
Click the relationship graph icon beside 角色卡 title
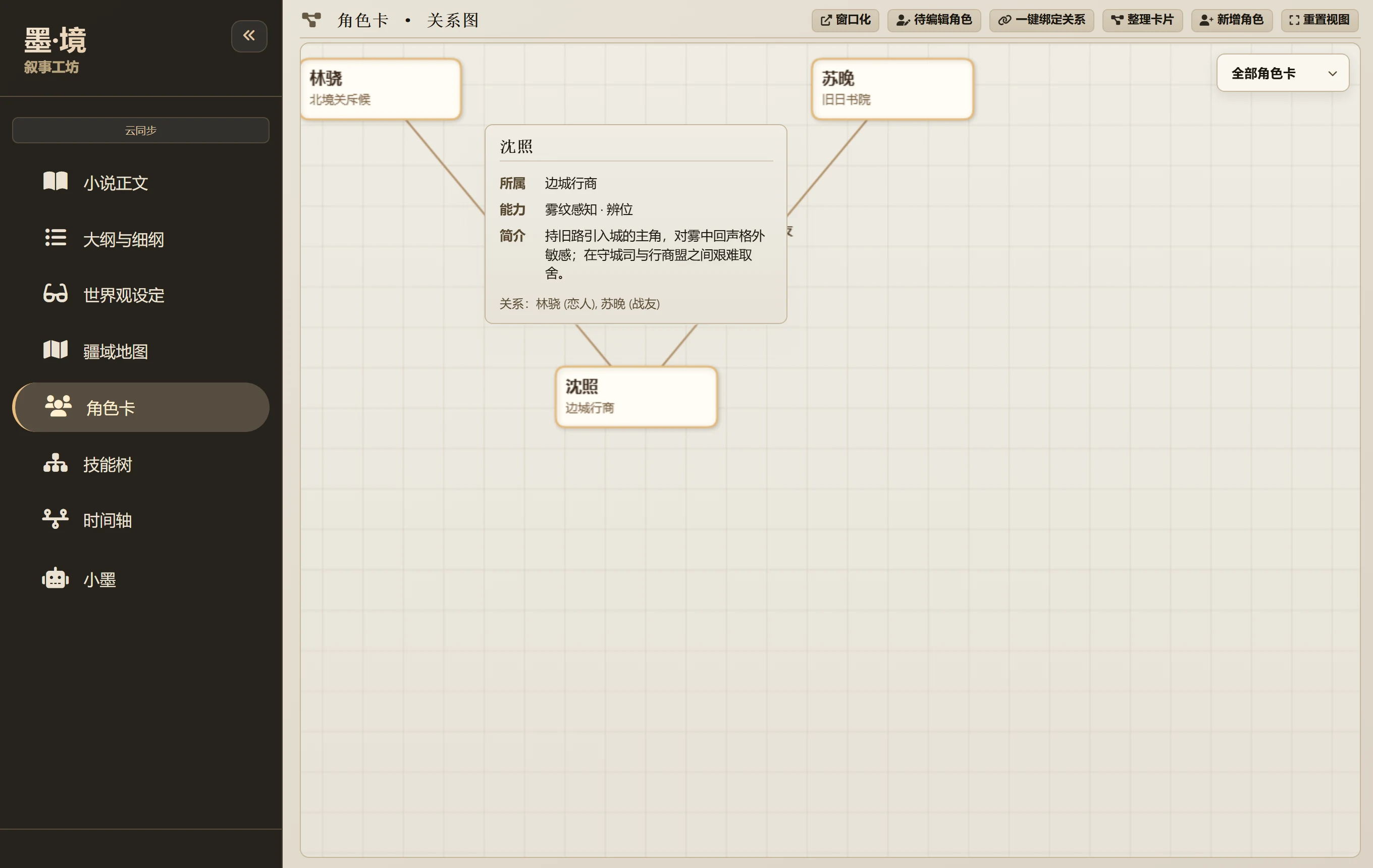pyautogui.click(x=311, y=20)
